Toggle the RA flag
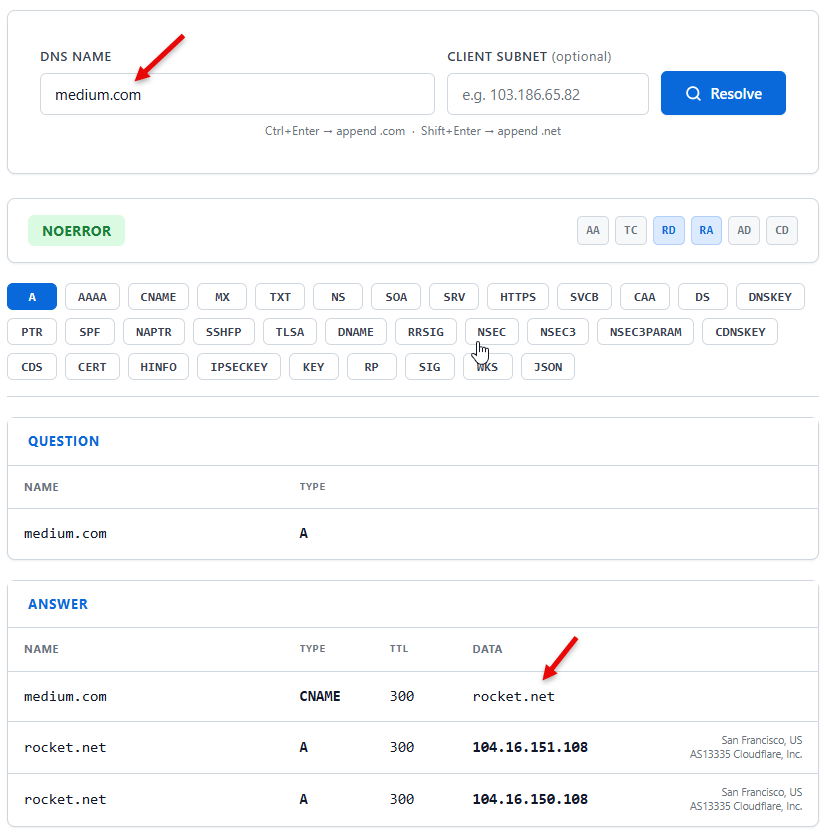The image size is (826, 836). [x=706, y=230]
